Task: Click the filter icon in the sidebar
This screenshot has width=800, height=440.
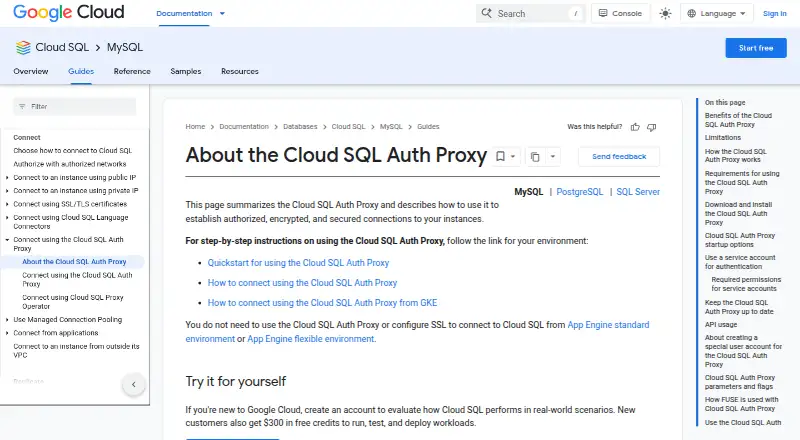Action: point(22,107)
